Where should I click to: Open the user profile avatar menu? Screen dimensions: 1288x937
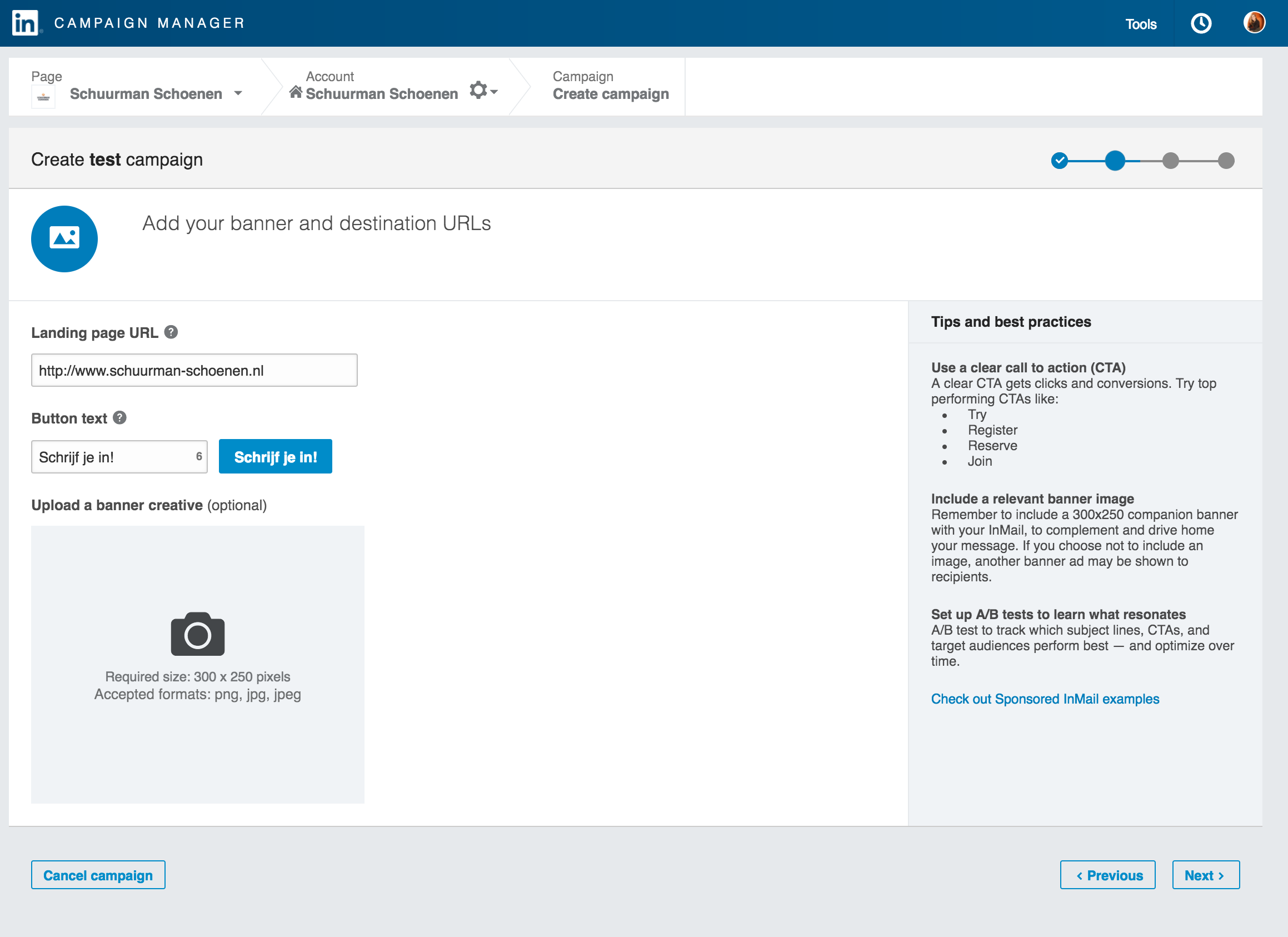point(1254,23)
